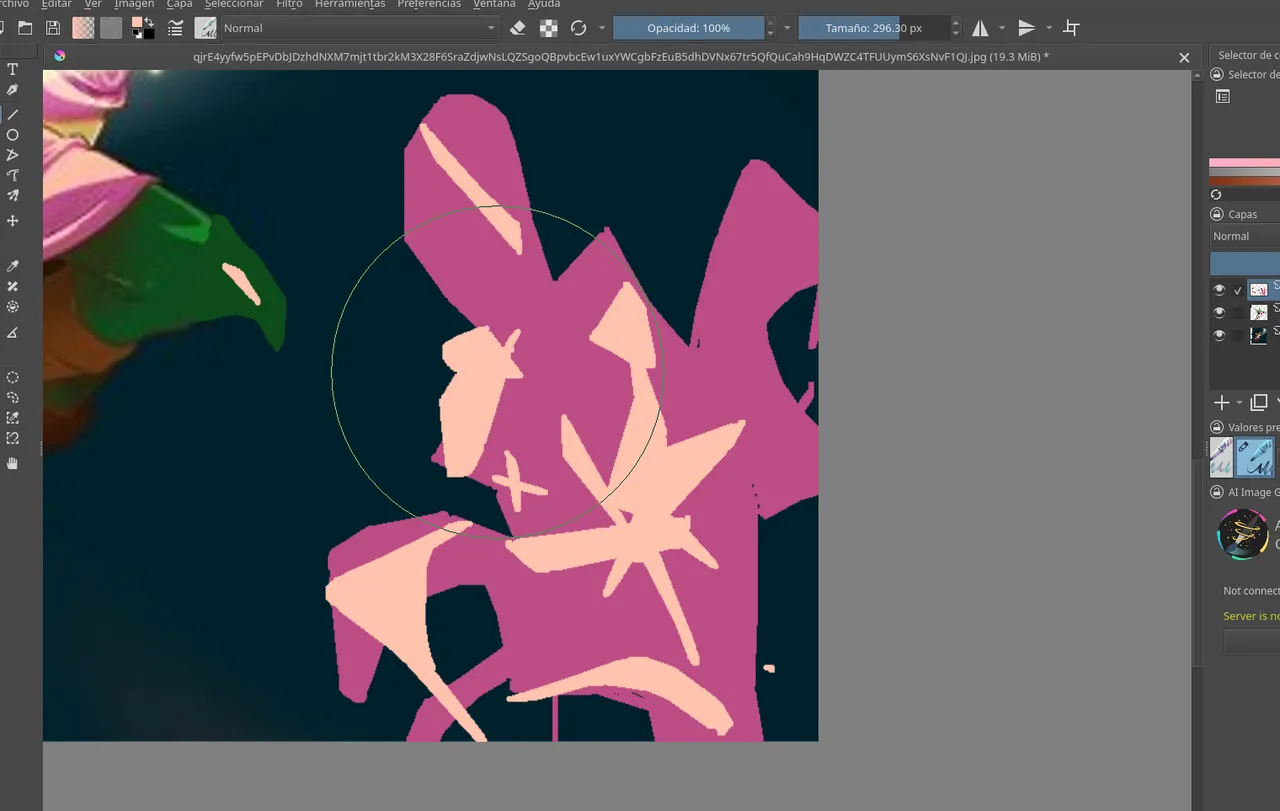1280x811 pixels.
Task: Open brush blending mode dropdown Normal
Action: click(x=359, y=28)
